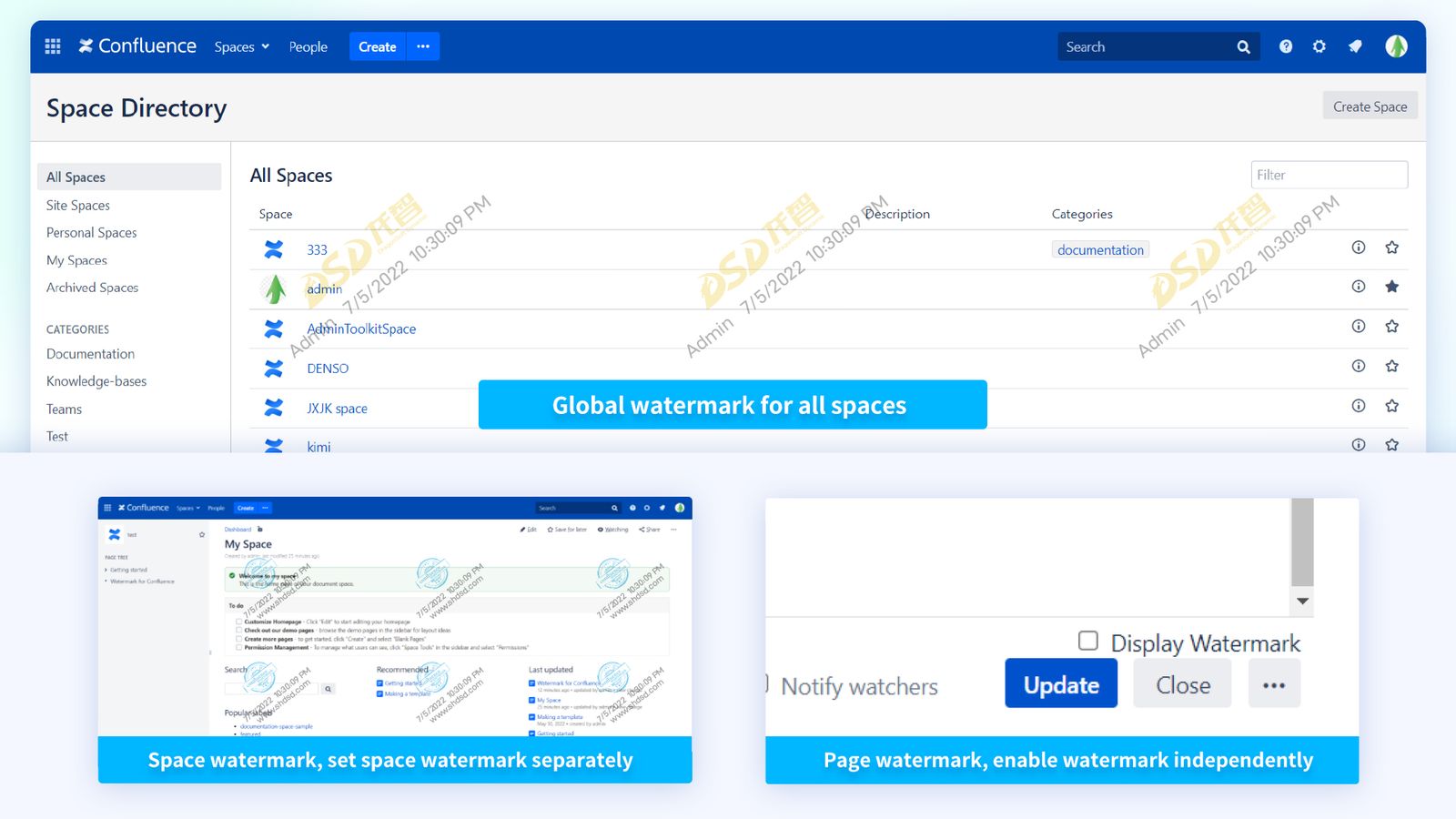Click the Confluence logo
The height and width of the screenshot is (819, 1456).
click(137, 46)
